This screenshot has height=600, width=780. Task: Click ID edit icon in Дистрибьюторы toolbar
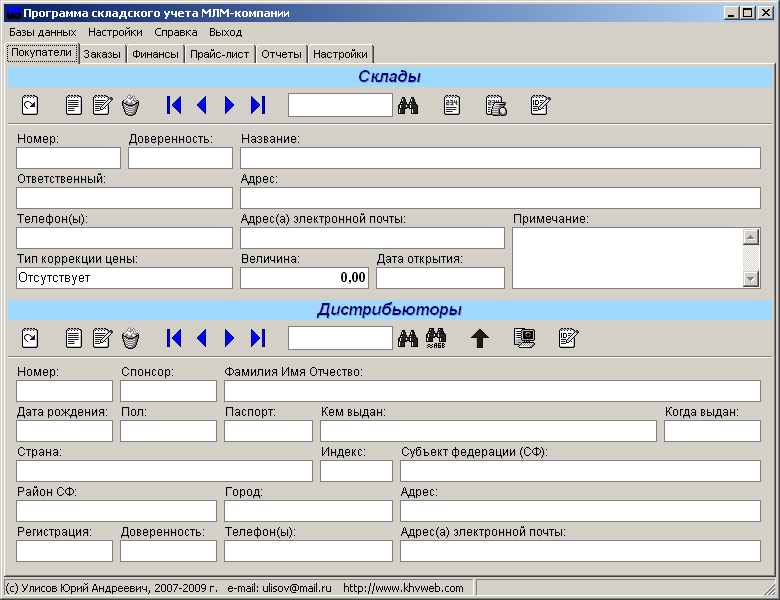tap(568, 338)
